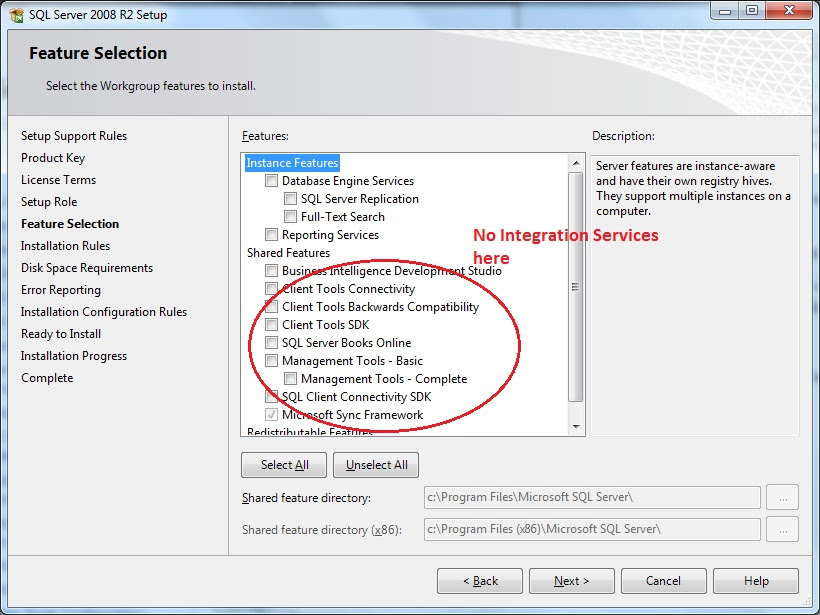This screenshot has width=820, height=615.
Task: Tick Management Tools - Complete checkbox
Action: coord(290,379)
